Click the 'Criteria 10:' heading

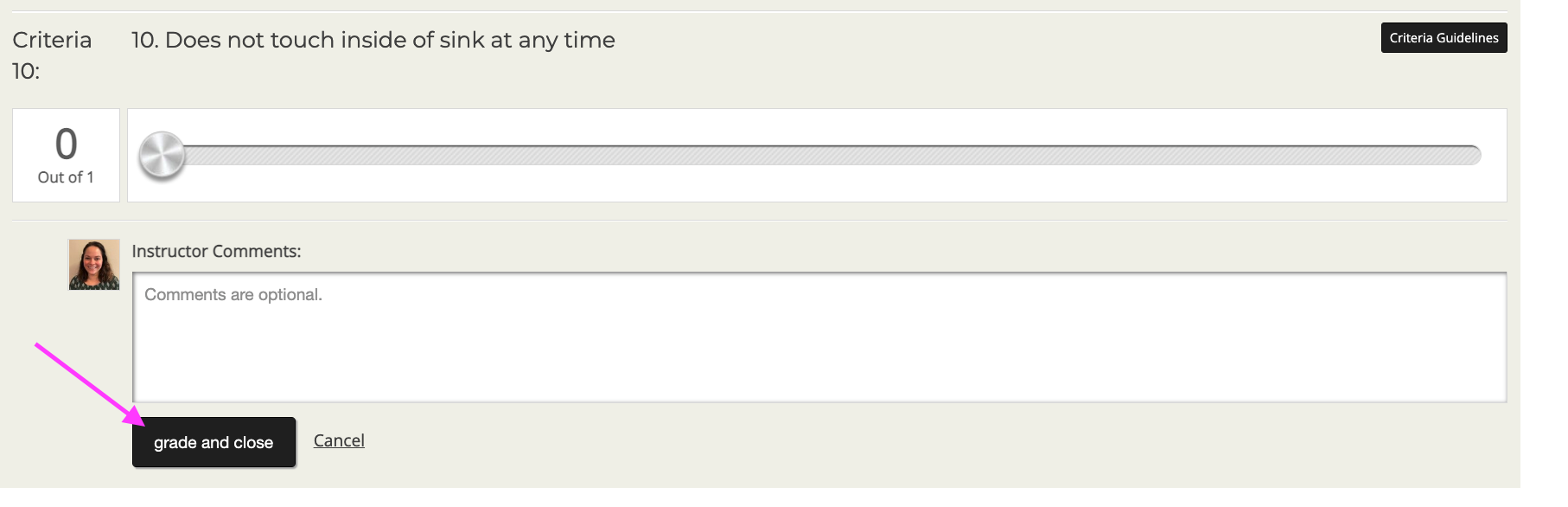52,55
